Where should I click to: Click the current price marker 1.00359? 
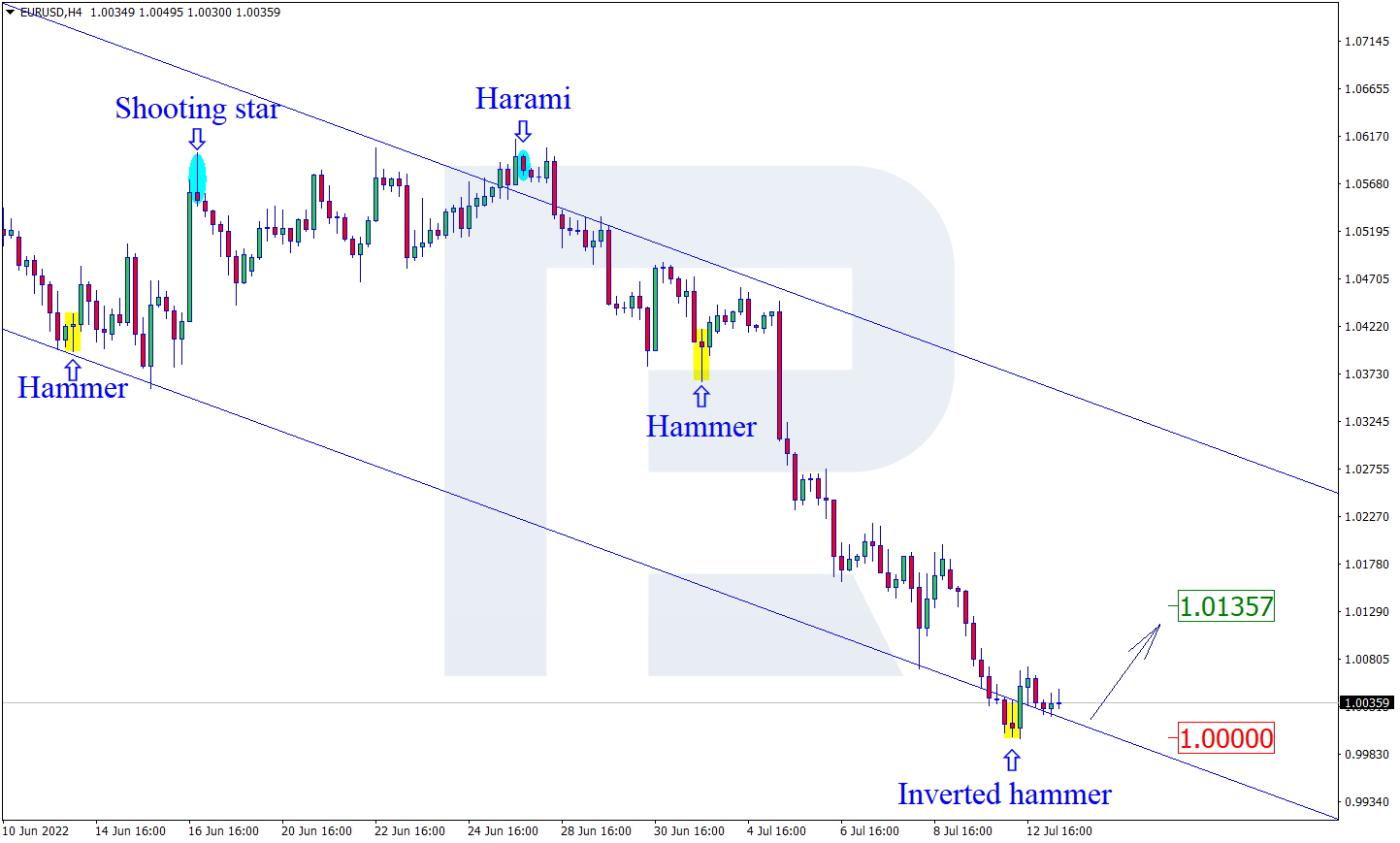coord(1367,702)
